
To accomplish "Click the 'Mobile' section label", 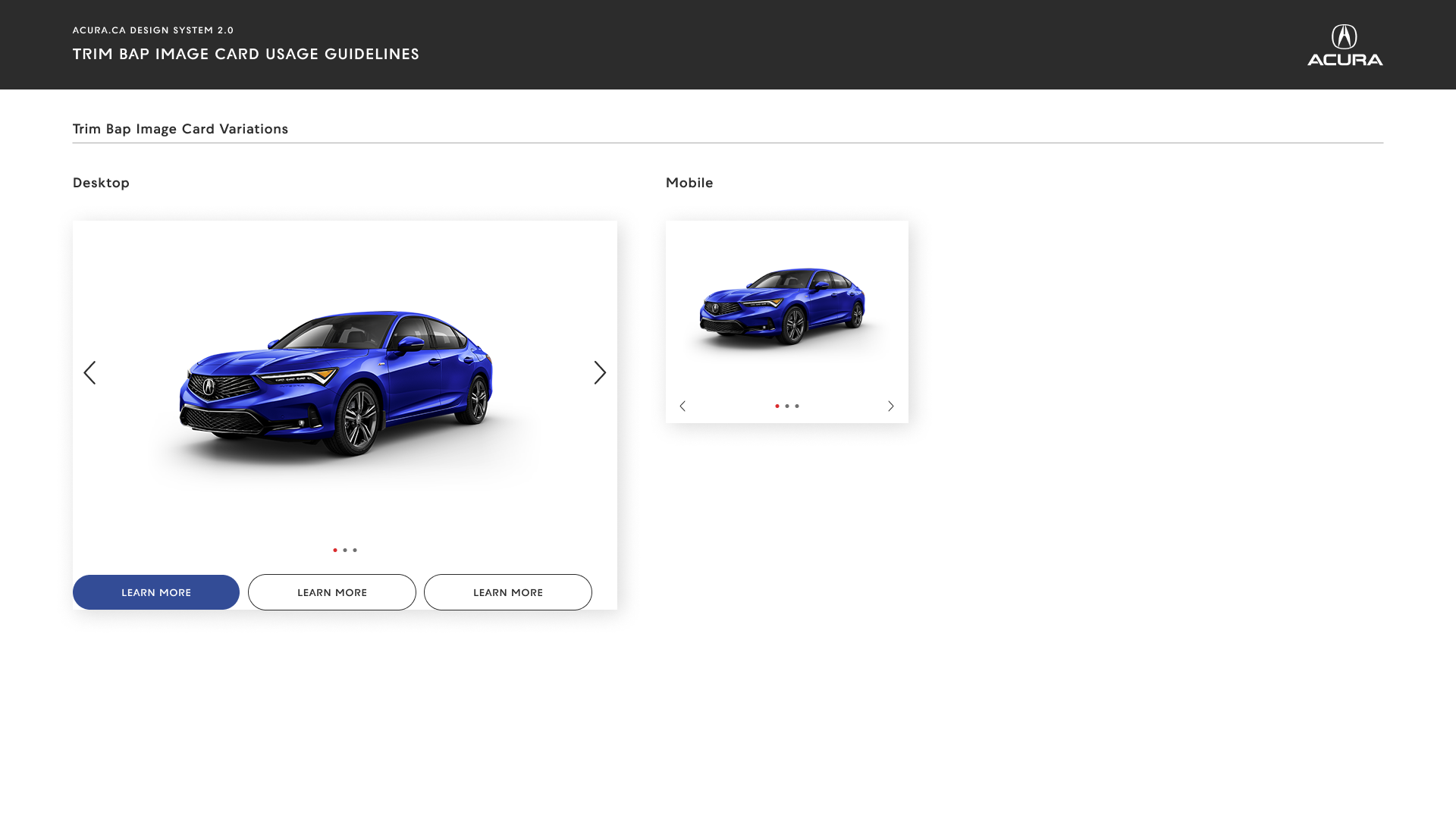I will pos(689,183).
